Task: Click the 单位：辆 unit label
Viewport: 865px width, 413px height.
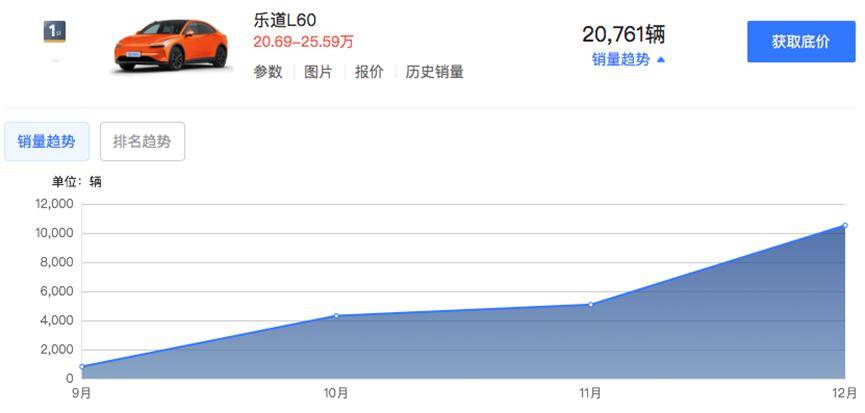Action: (77, 182)
